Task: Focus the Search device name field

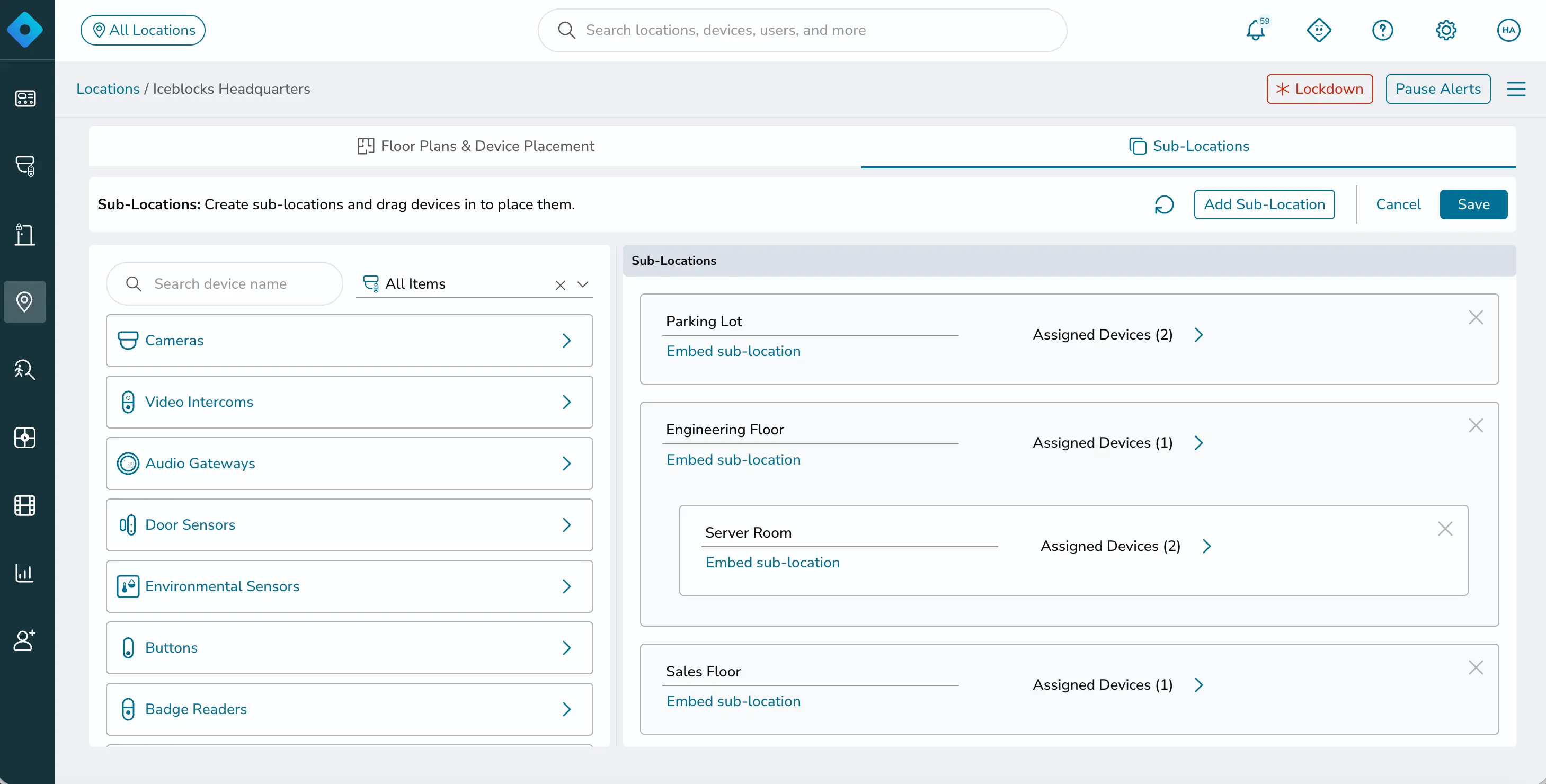Action: click(225, 284)
